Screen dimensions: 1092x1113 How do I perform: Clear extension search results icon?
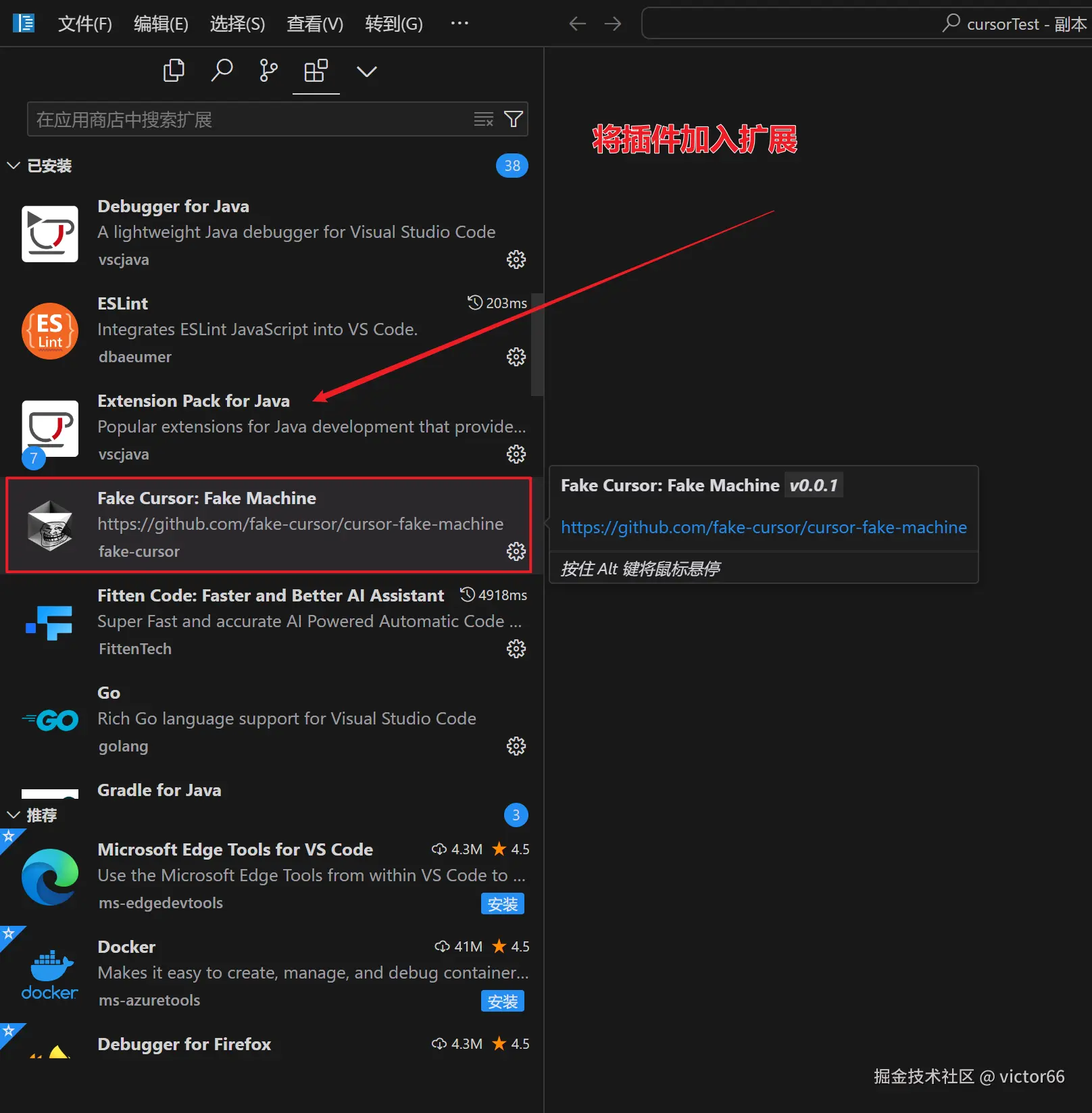coord(483,120)
